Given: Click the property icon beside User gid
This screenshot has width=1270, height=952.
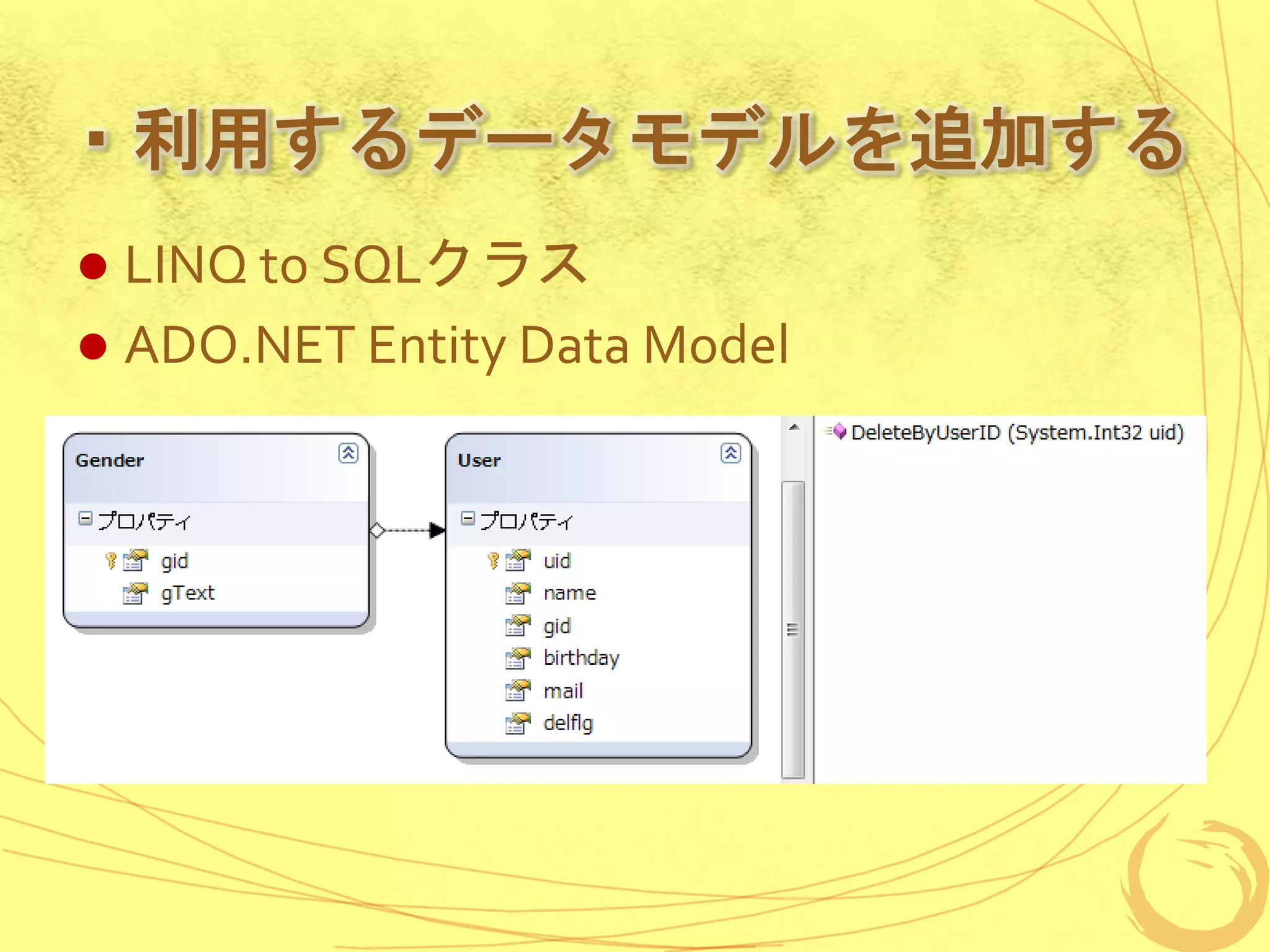Looking at the screenshot, I should pyautogui.click(x=518, y=626).
